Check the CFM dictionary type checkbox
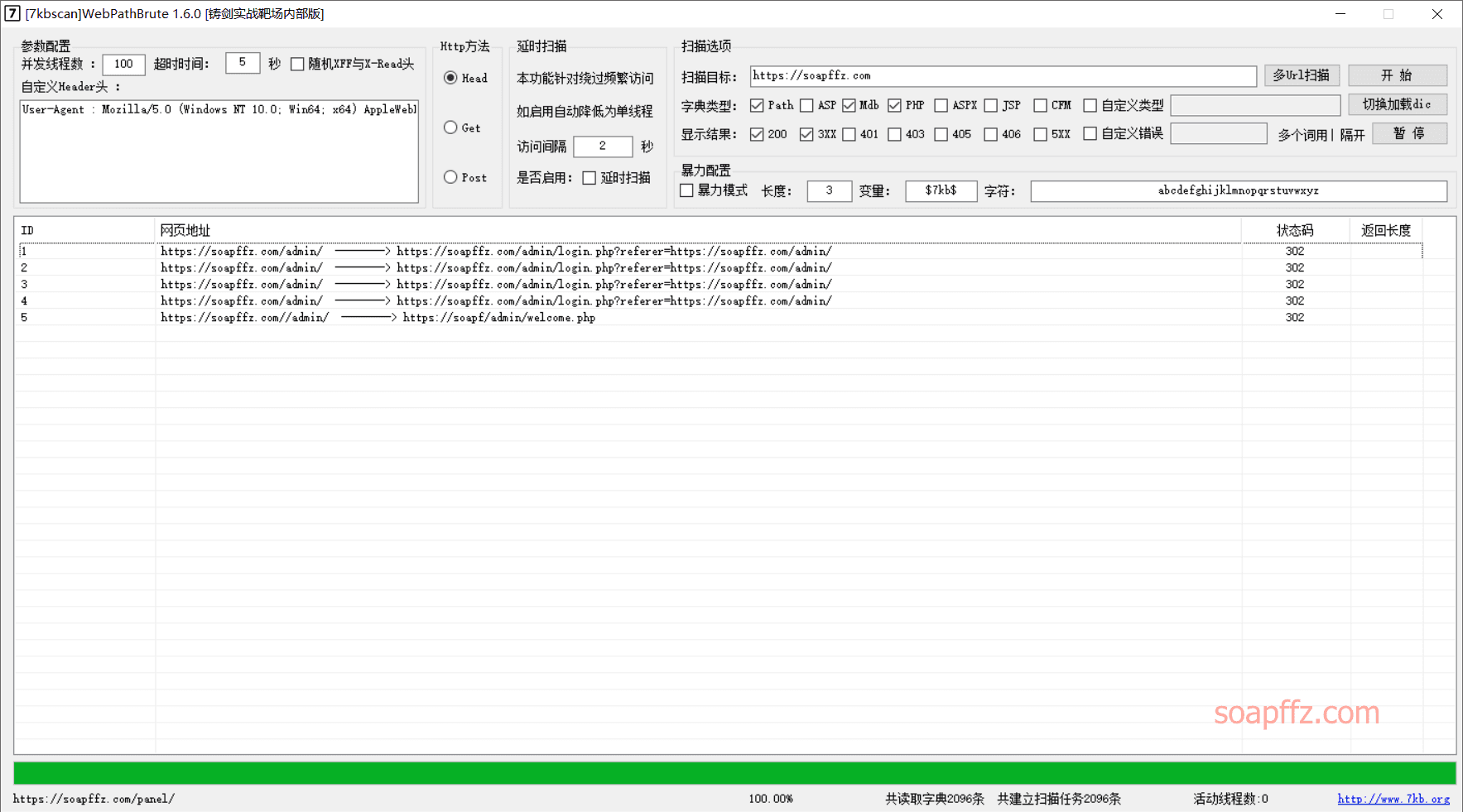 click(1040, 105)
